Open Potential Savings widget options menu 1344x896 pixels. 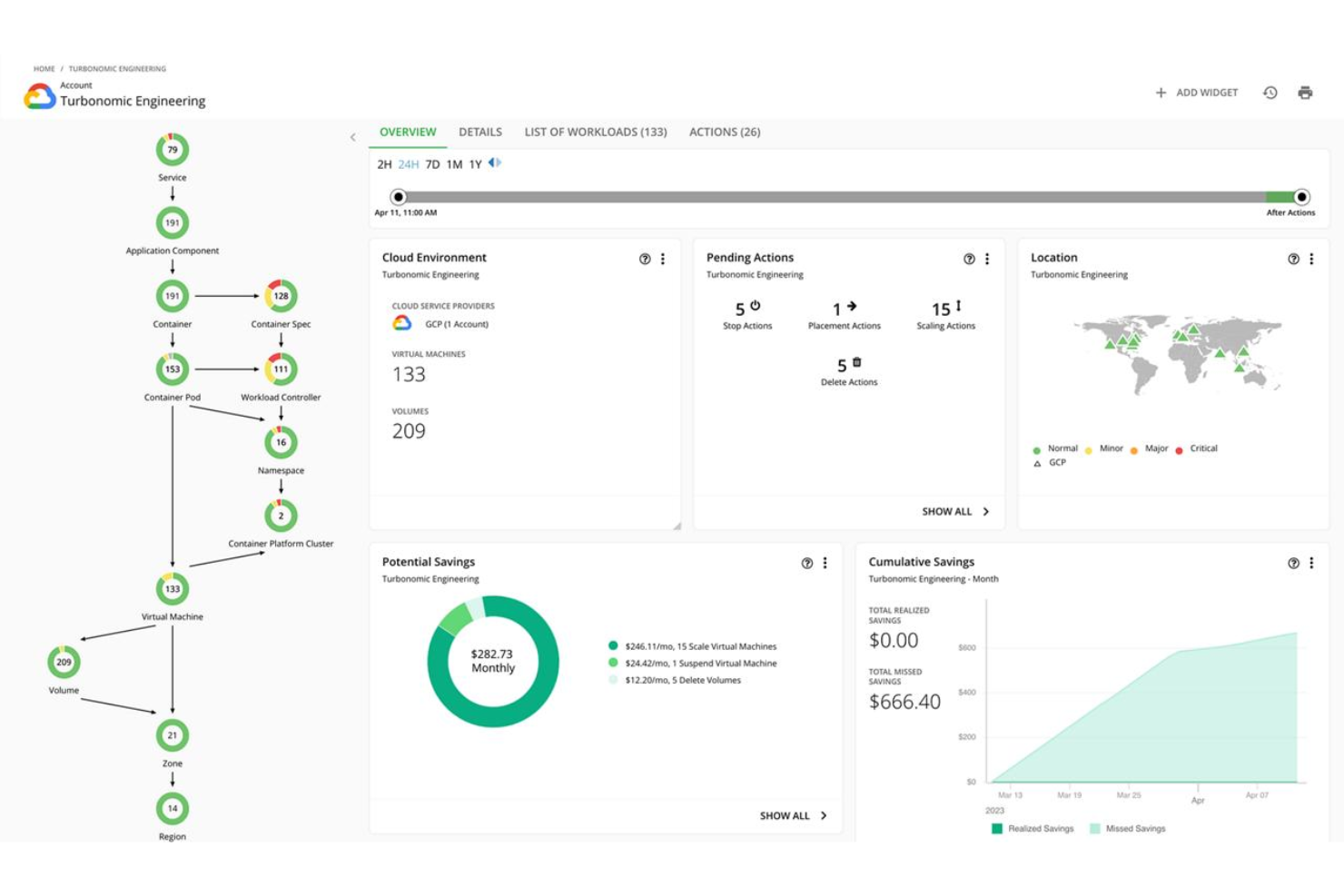click(825, 563)
